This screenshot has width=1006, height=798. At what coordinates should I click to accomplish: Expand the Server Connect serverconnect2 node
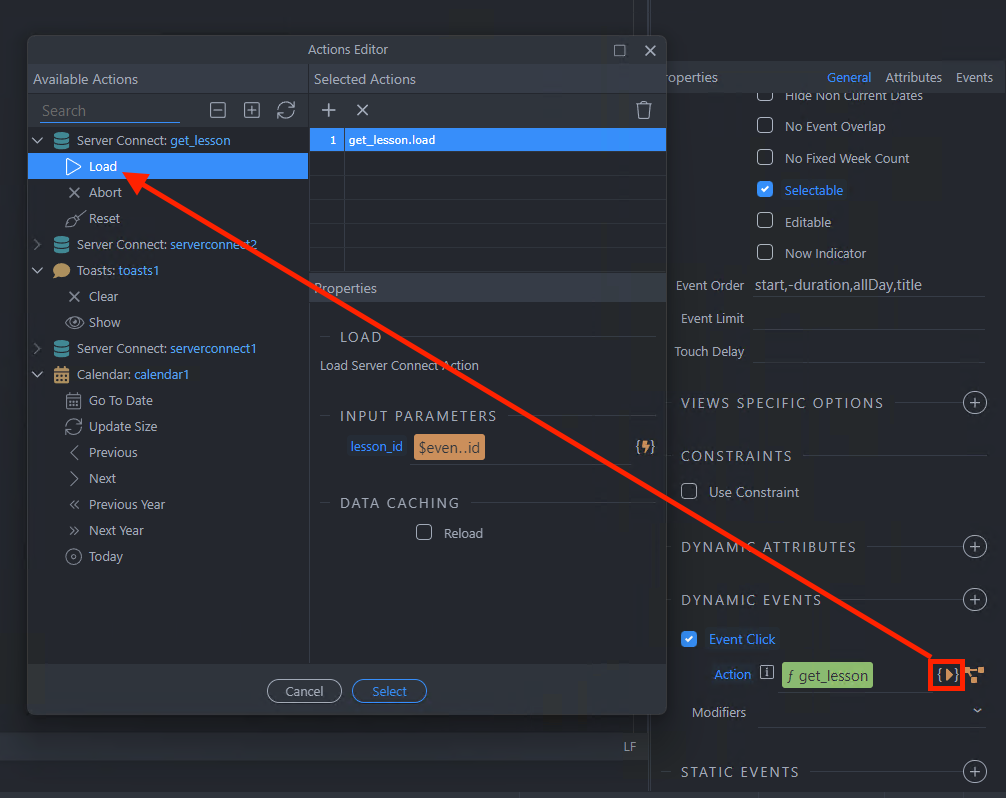click(x=38, y=244)
